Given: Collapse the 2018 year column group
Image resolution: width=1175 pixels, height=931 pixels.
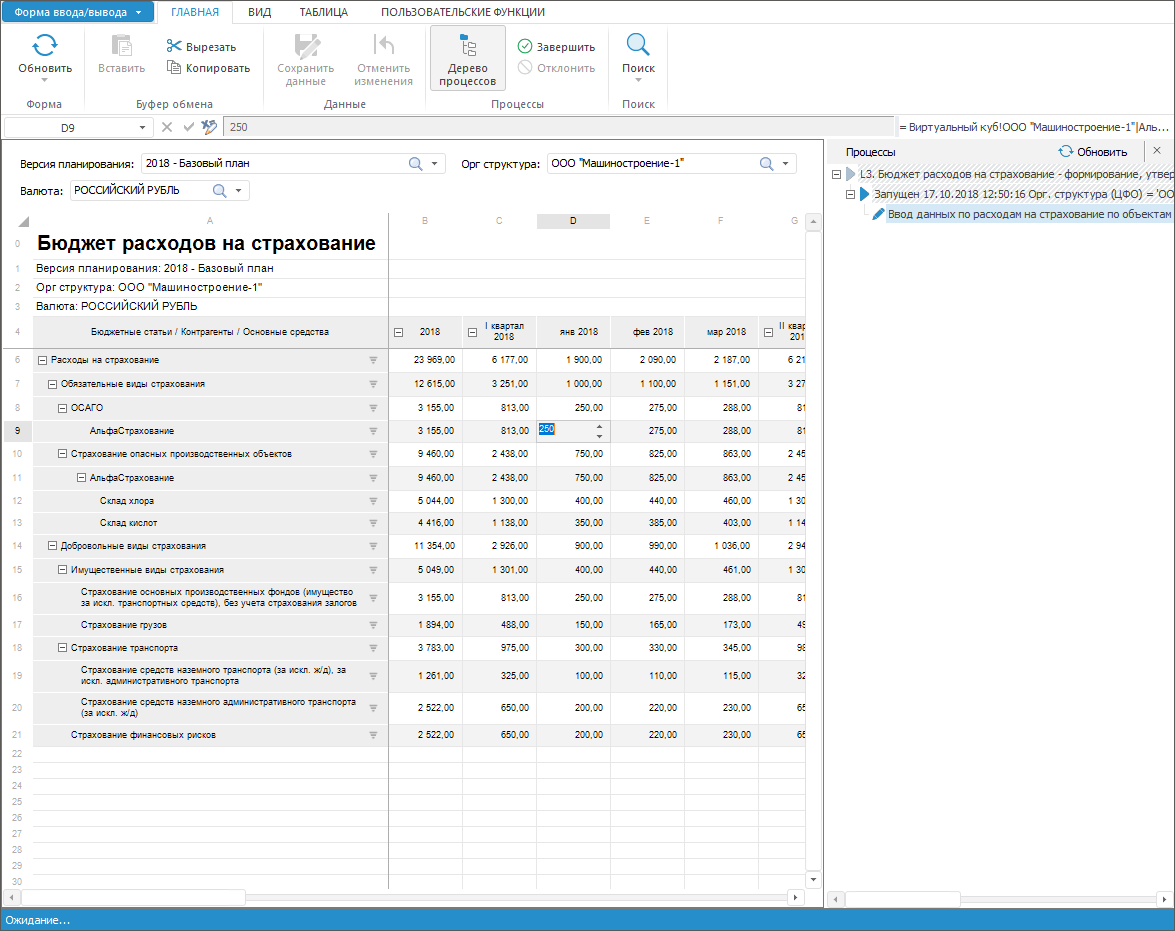Looking at the screenshot, I should (x=399, y=332).
